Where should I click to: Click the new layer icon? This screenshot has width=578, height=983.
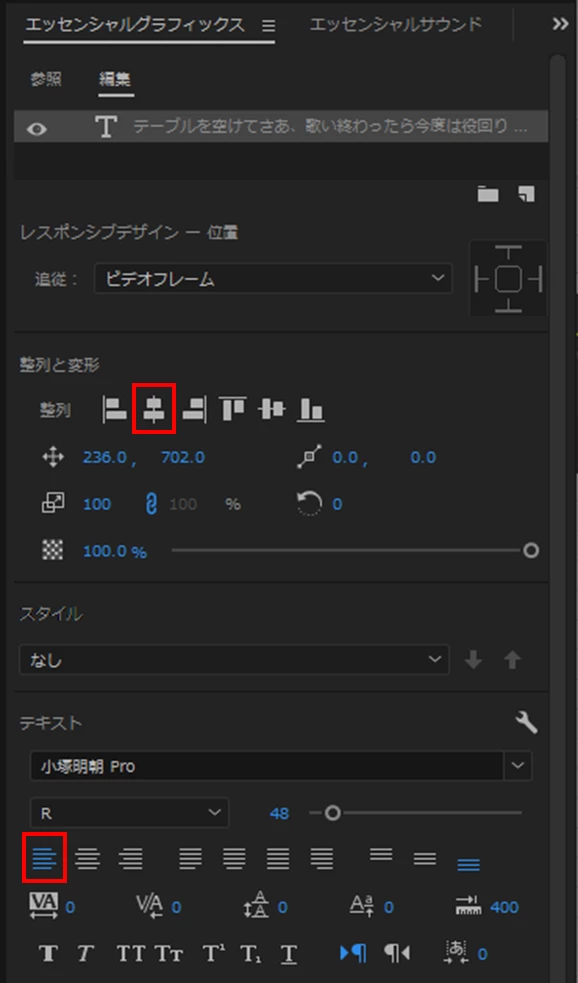(527, 194)
